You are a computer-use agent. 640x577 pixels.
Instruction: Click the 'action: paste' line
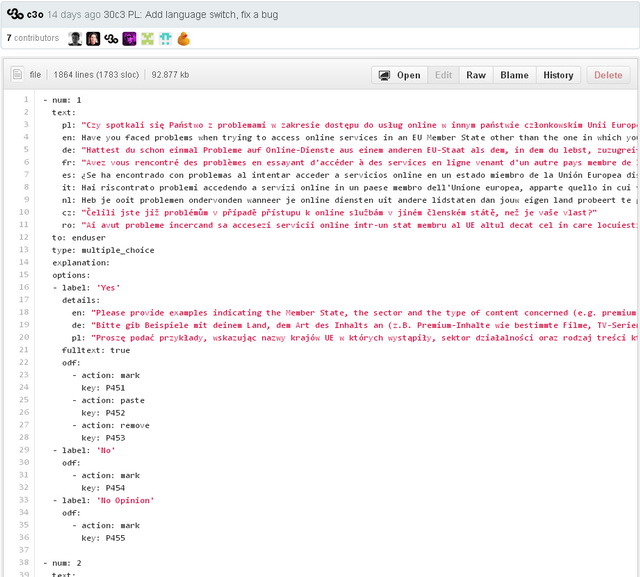(109, 400)
